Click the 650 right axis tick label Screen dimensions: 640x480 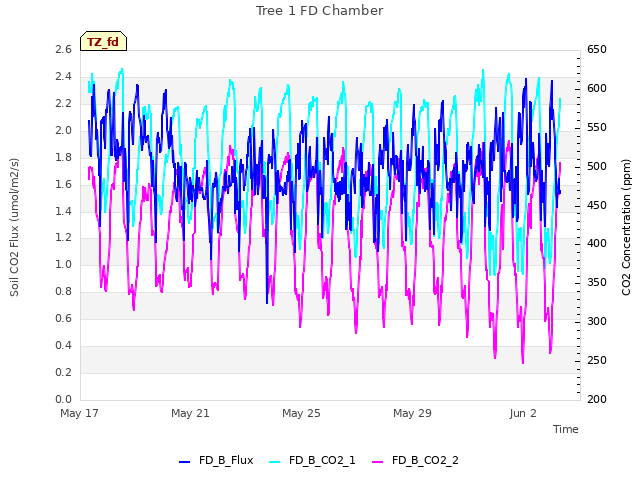tap(596, 49)
